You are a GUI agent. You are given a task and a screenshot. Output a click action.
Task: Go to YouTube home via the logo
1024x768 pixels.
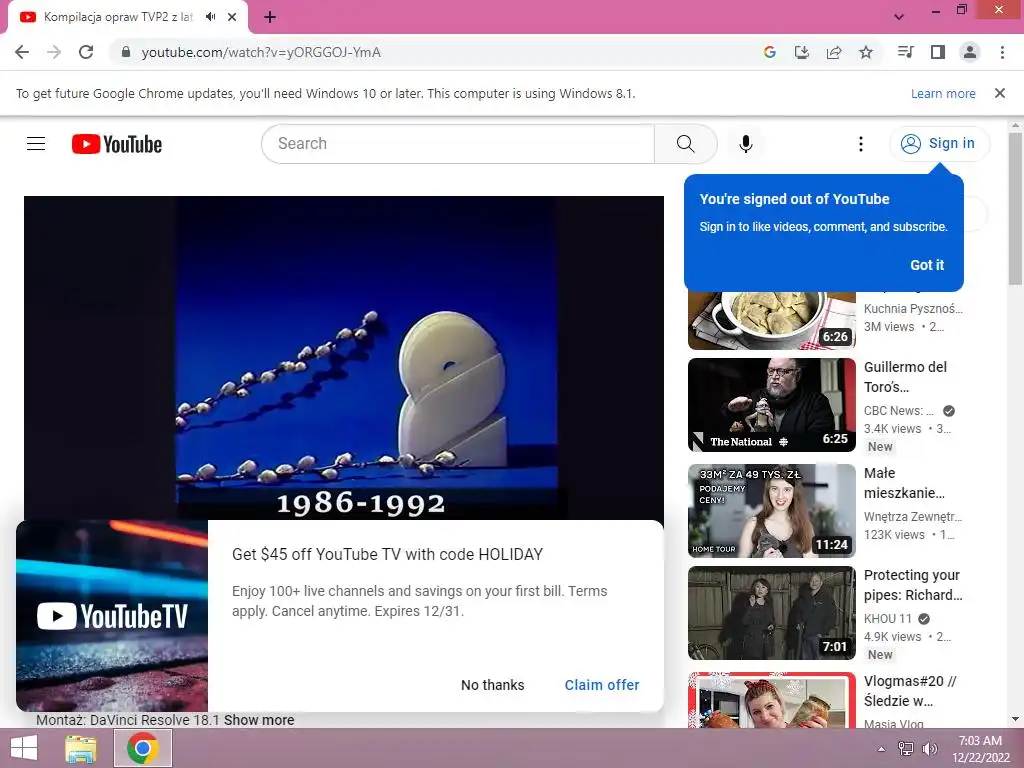click(x=117, y=144)
